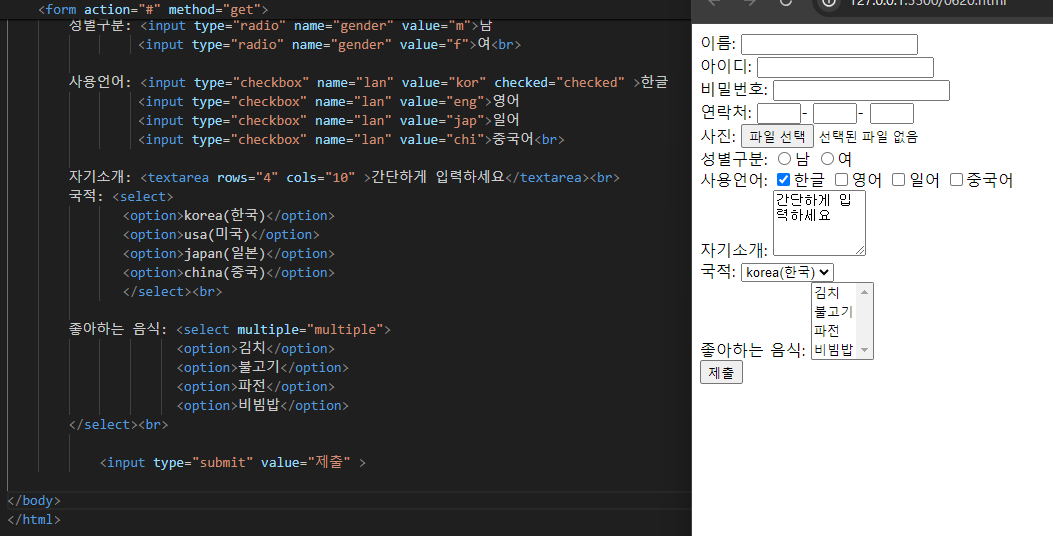Click the value="chi" checkbox code line
Viewport: 1053px width, 536px height.
click(x=351, y=139)
